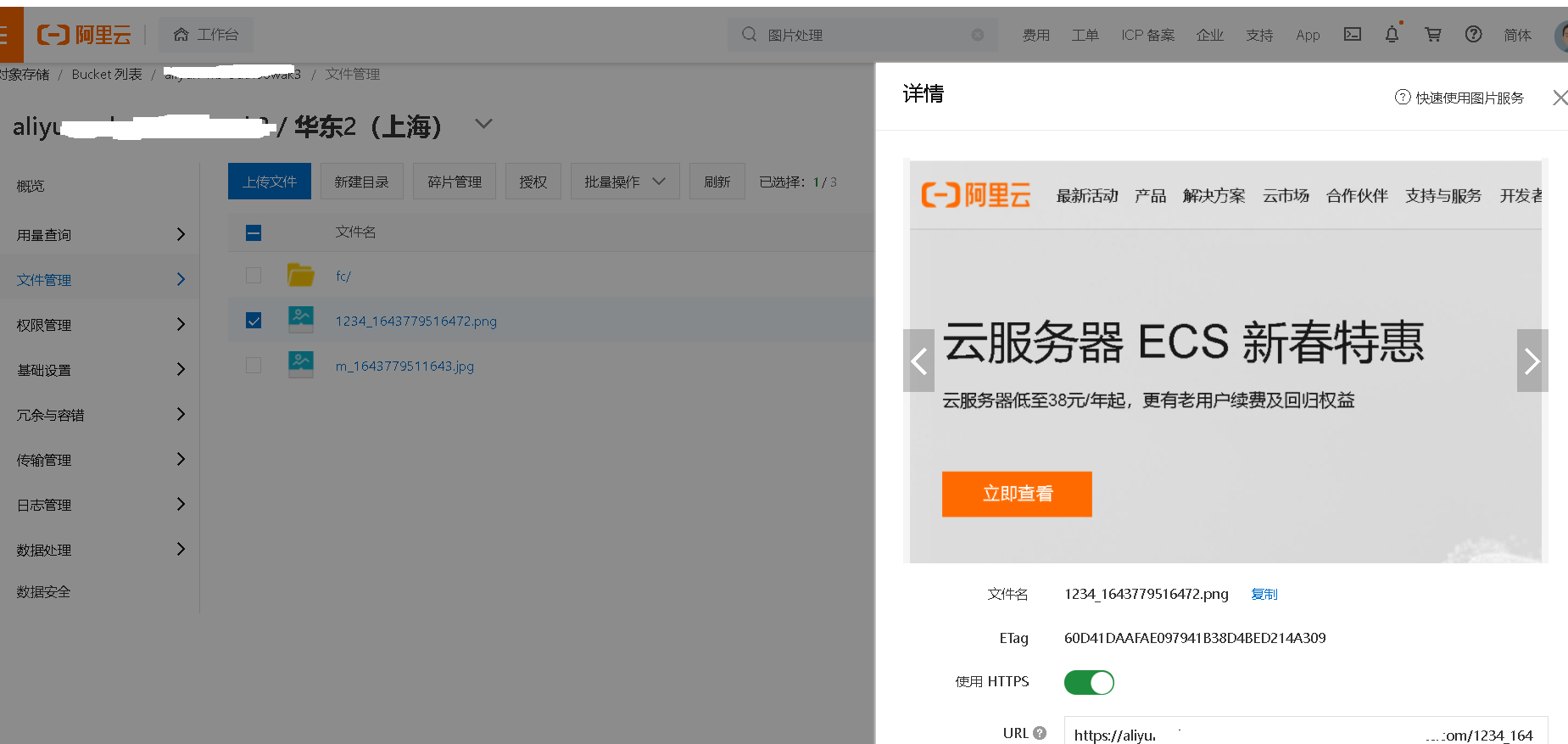Viewport: 1568px width, 744px height.
Task: Open the 工单 menu
Action: point(1085,35)
